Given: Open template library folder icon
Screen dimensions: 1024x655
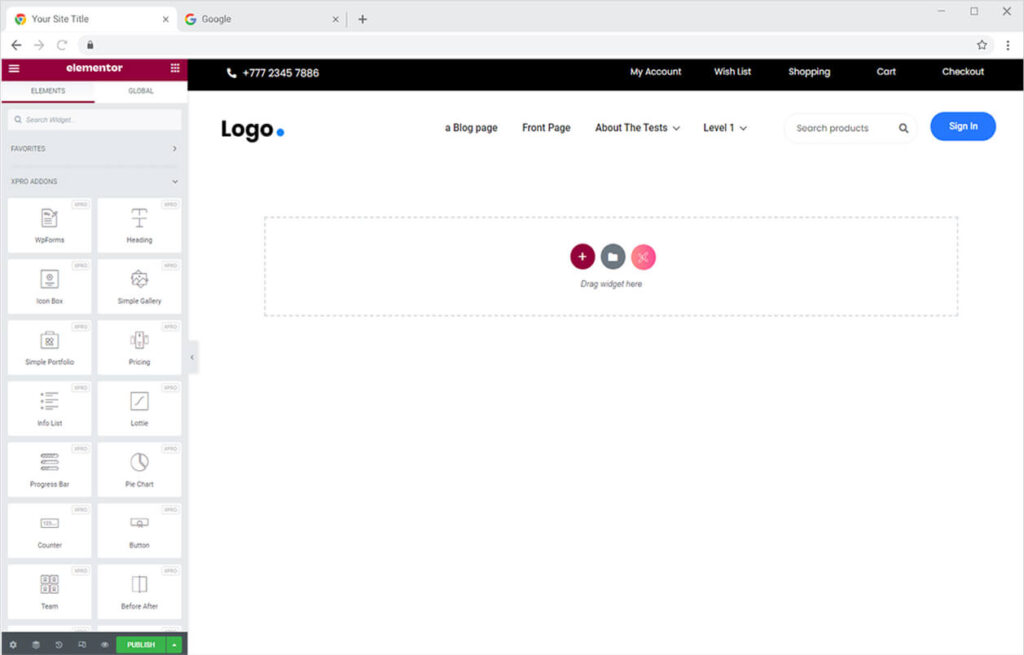Looking at the screenshot, I should (x=613, y=257).
